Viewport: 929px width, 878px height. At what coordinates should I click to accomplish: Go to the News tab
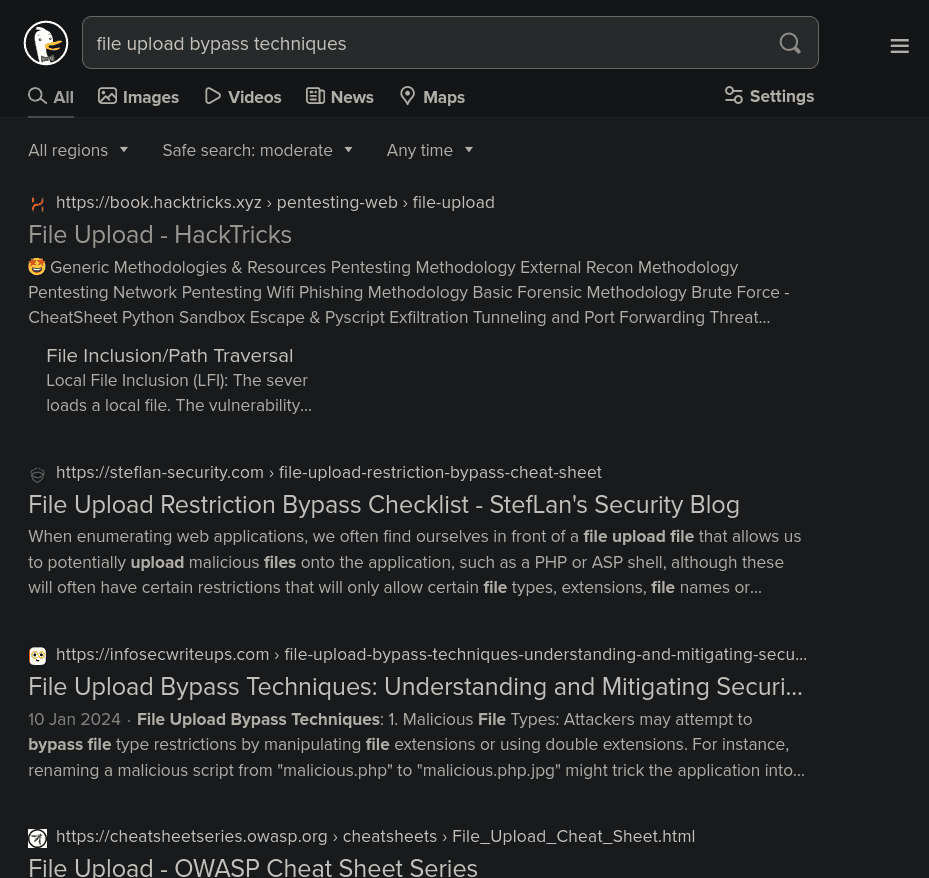click(x=340, y=97)
